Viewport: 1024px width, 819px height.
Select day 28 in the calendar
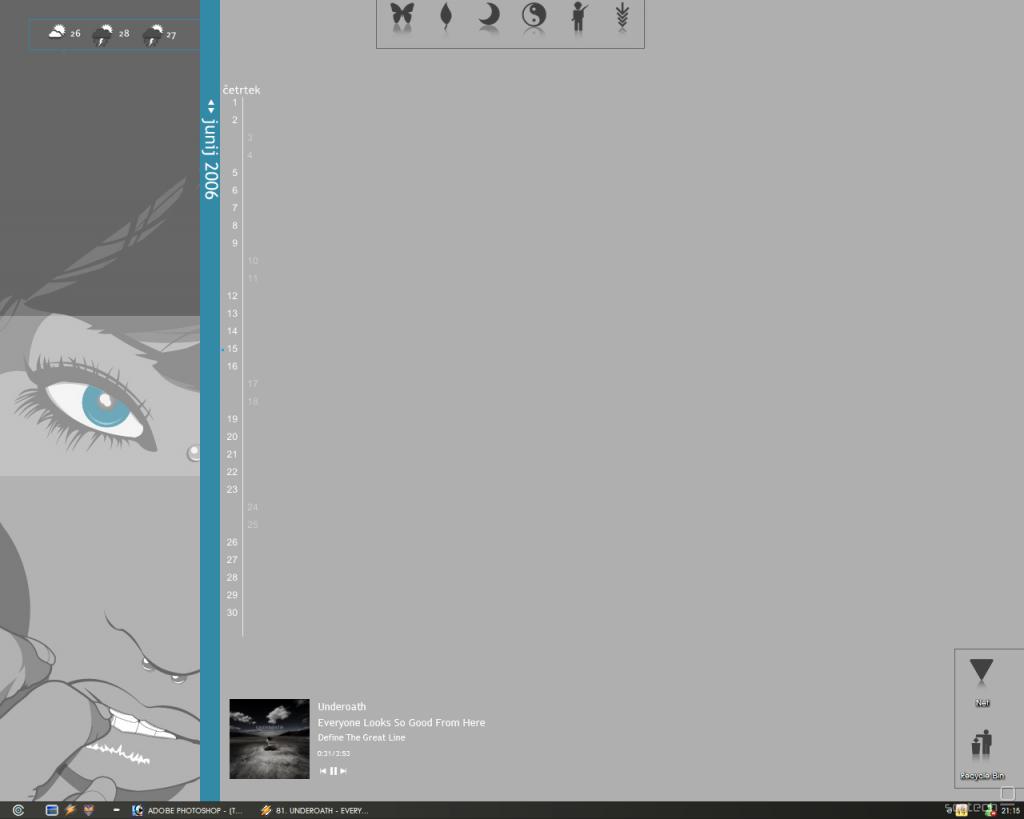232,577
